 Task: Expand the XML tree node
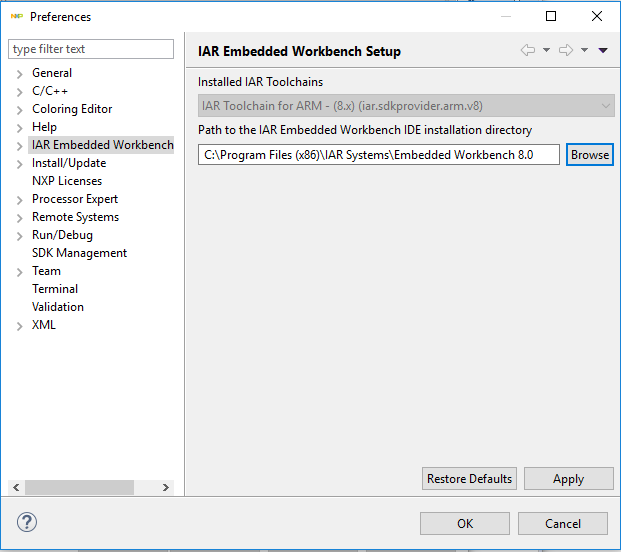[x=19, y=326]
